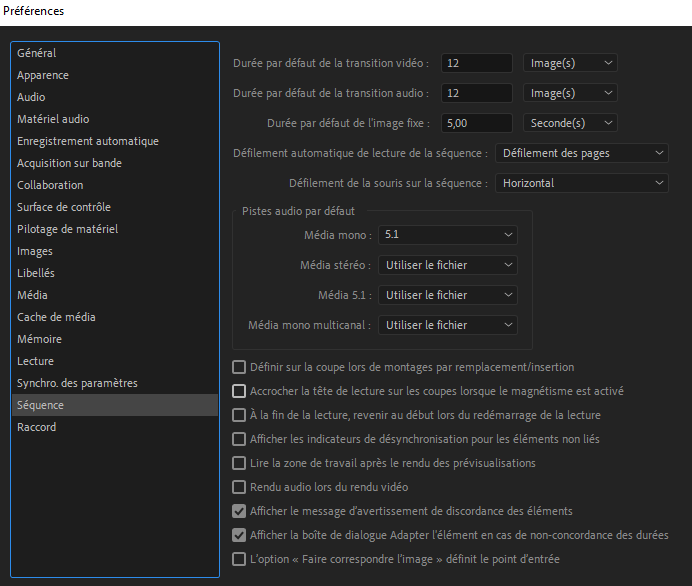Open Mémoire preferences
This screenshot has height=586, width=692.
pos(115,339)
